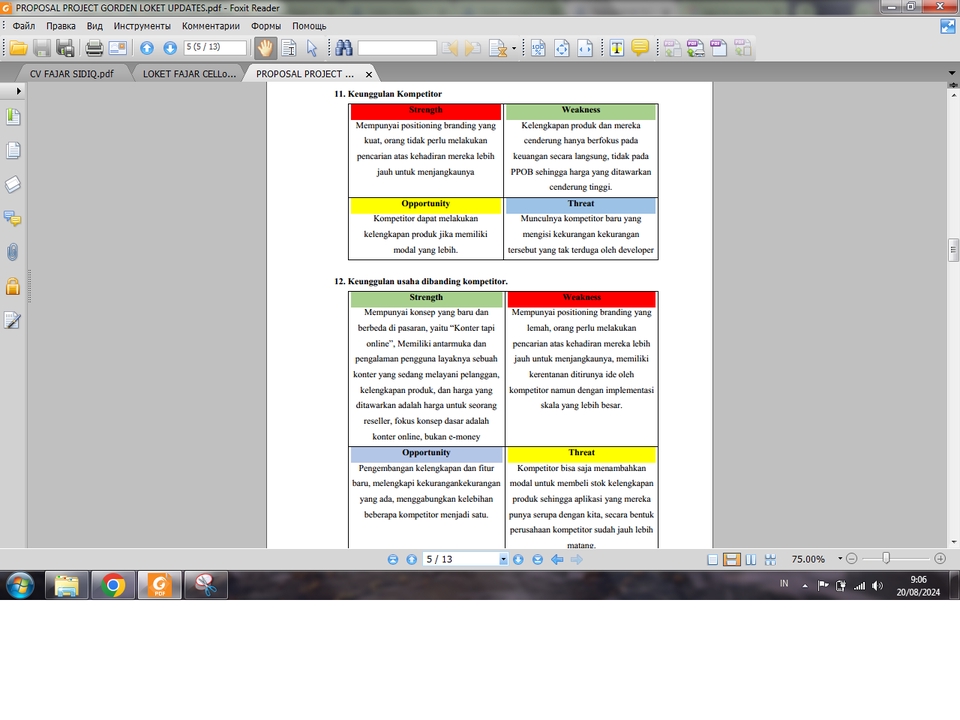Viewport: 960px width, 720px height.
Task: Jump to last page in bottom bar
Action: point(538,559)
